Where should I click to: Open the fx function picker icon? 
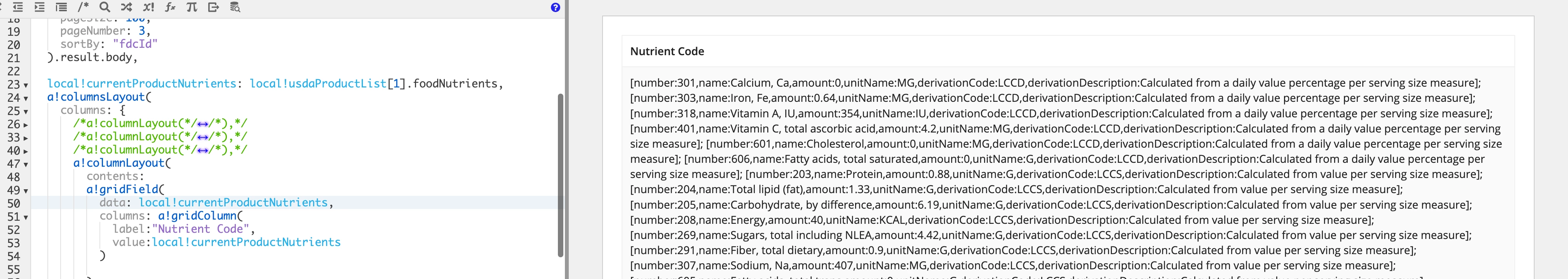click(x=171, y=7)
